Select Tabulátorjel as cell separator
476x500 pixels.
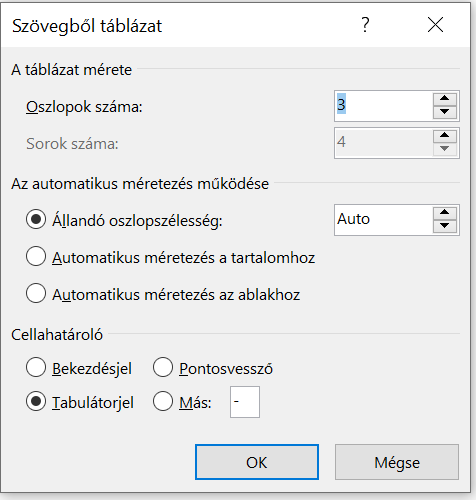coord(36,401)
